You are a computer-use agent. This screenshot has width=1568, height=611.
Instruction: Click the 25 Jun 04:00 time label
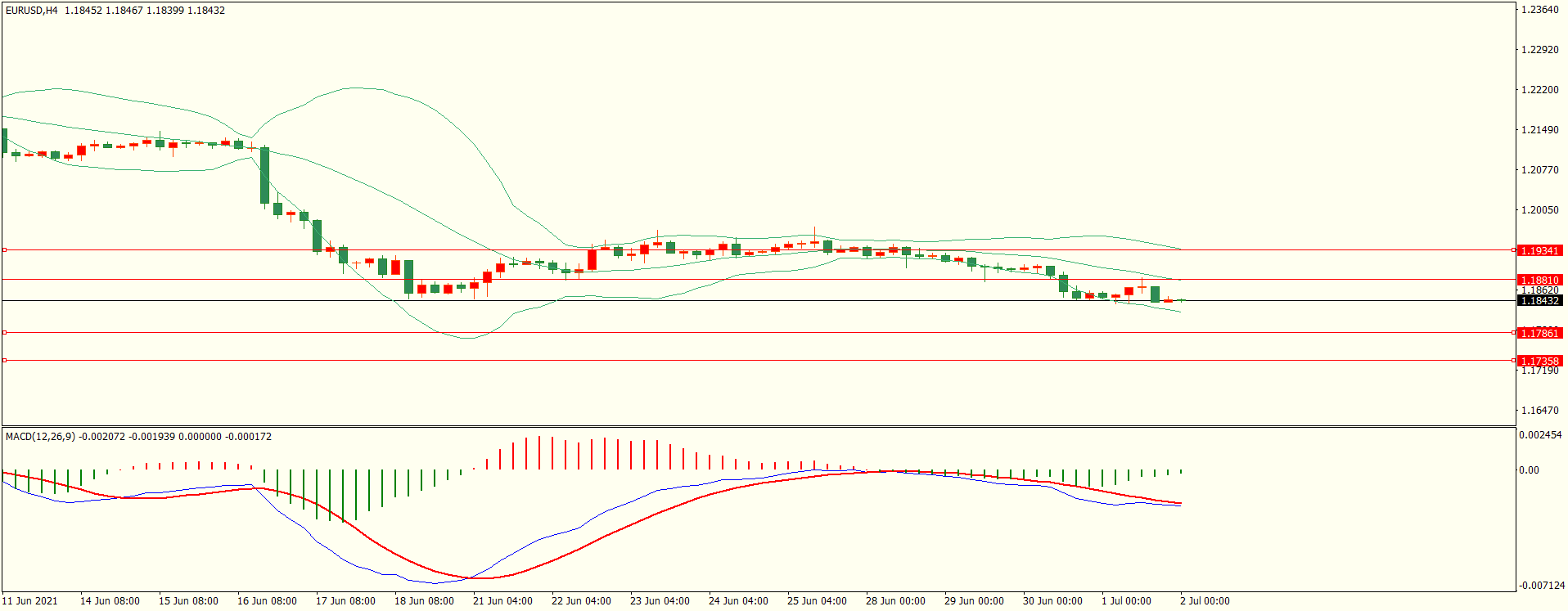tap(817, 601)
